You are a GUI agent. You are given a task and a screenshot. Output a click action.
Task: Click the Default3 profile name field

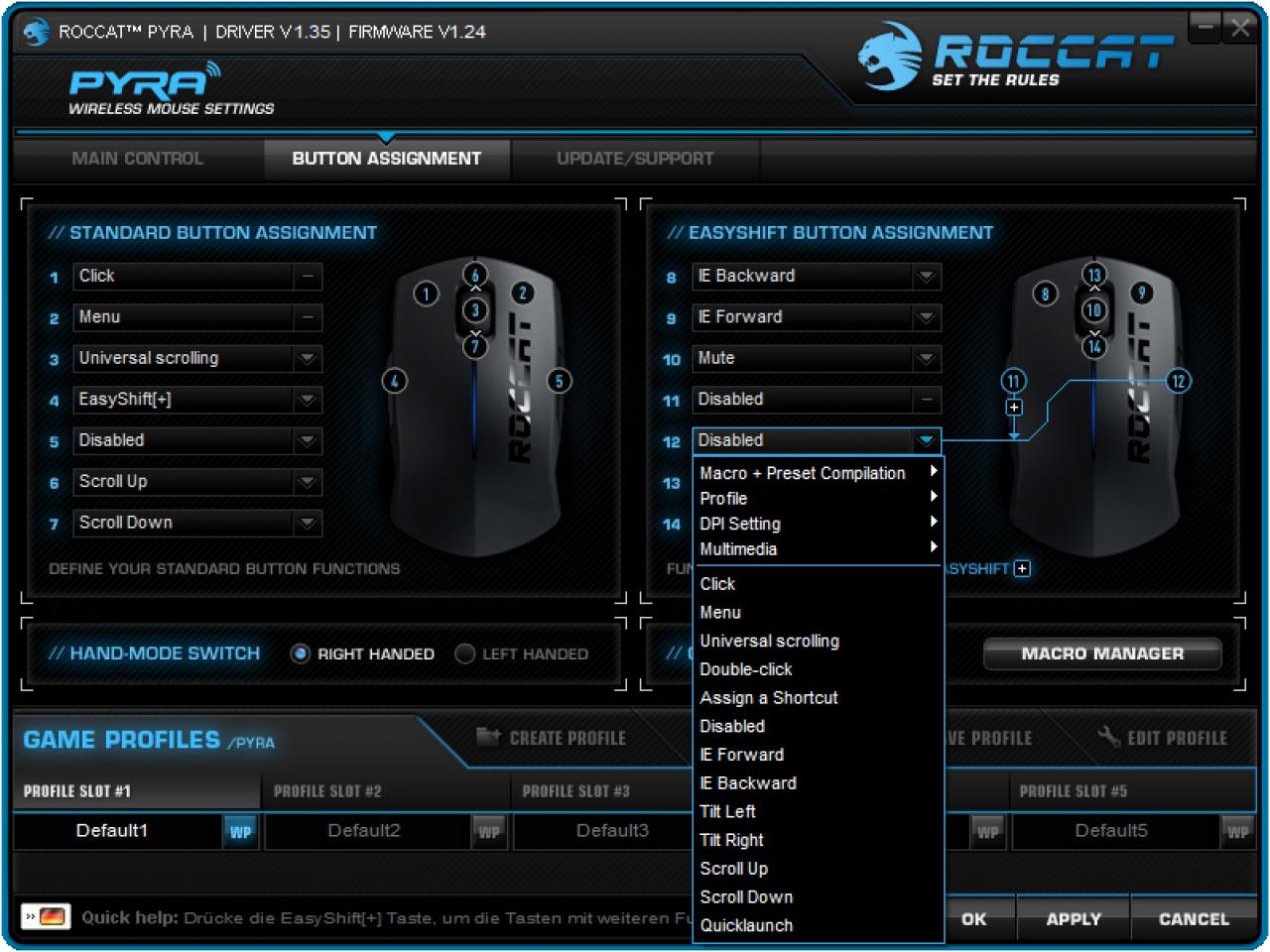(612, 831)
